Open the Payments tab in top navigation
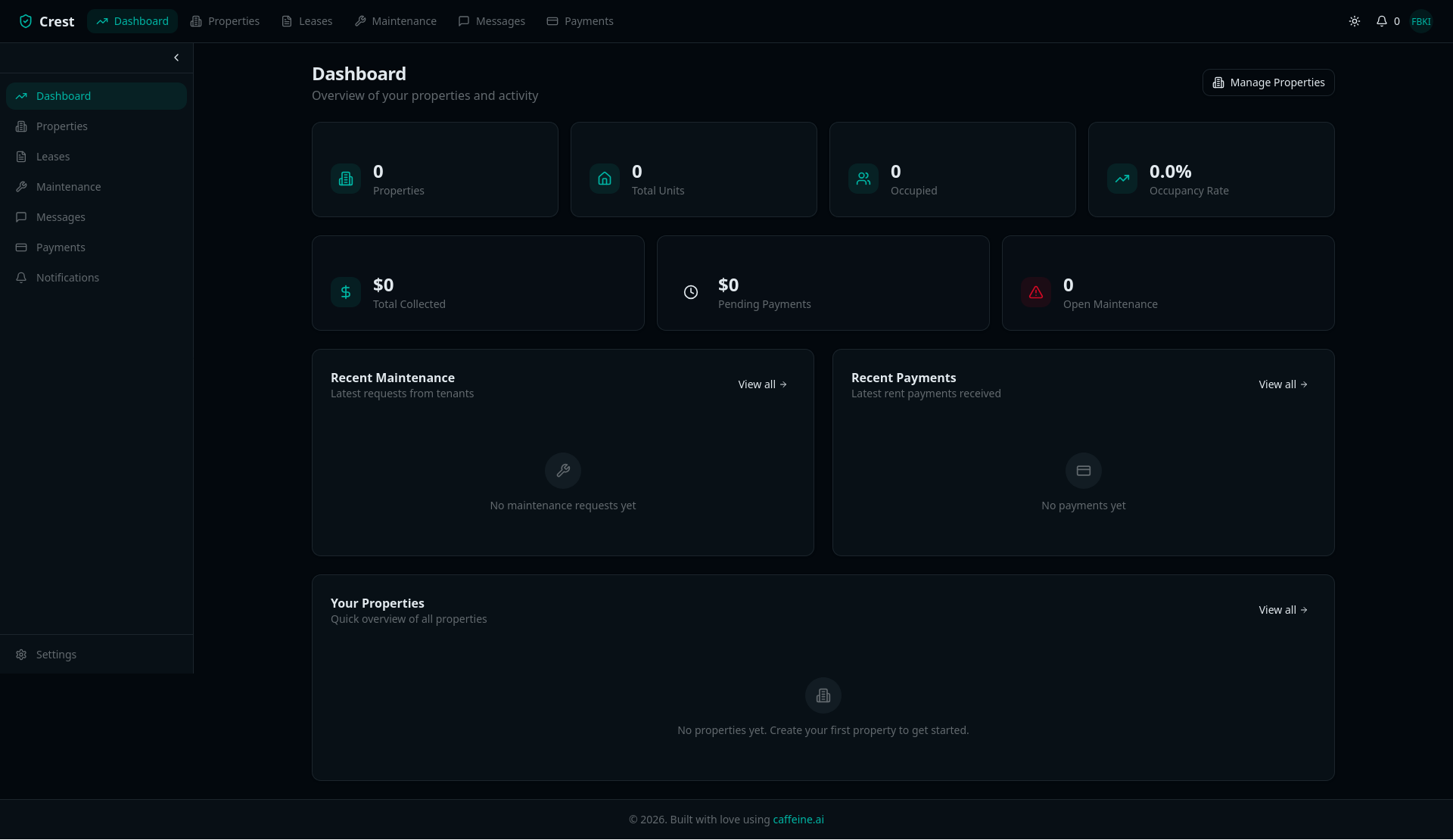The width and height of the screenshot is (1453, 840). pos(580,21)
